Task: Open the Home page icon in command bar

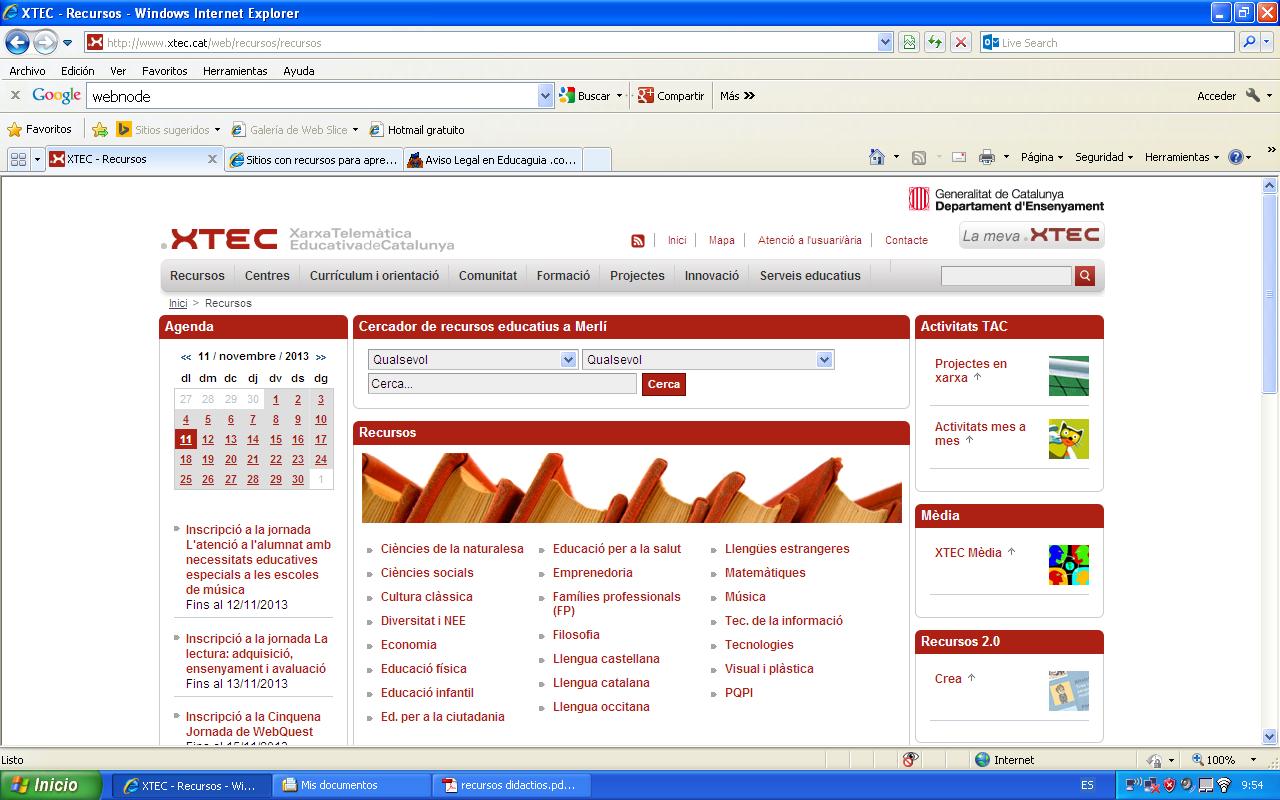Action: click(877, 157)
